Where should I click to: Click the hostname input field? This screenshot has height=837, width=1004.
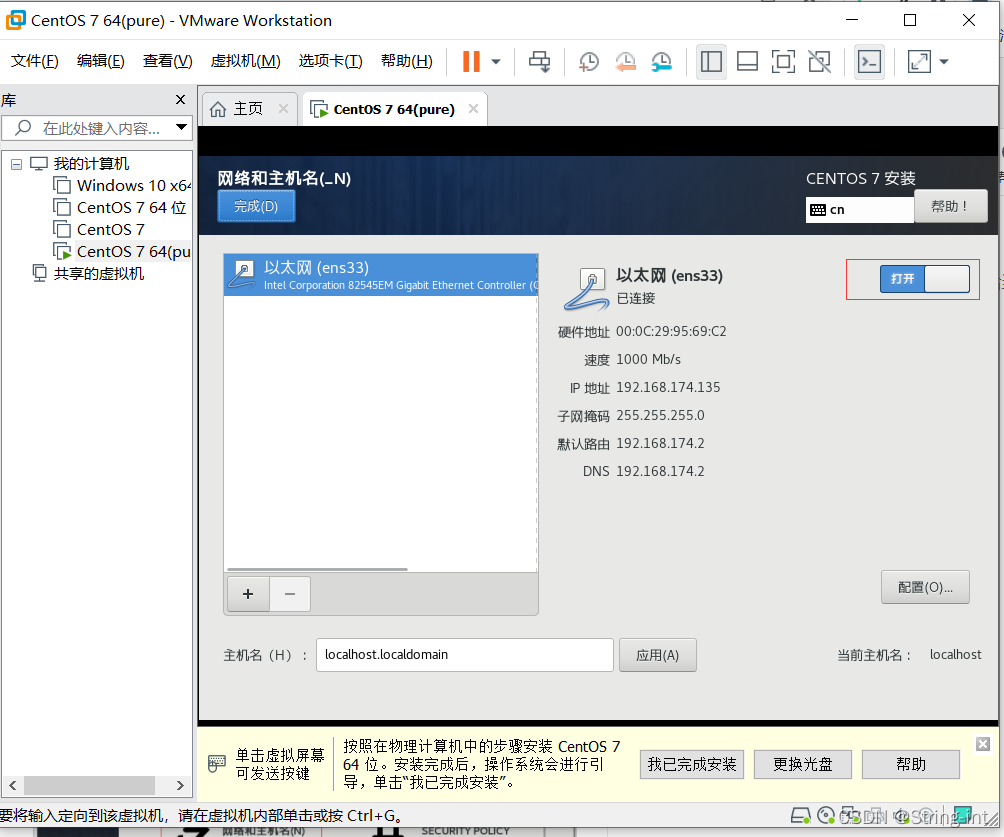tap(464, 655)
